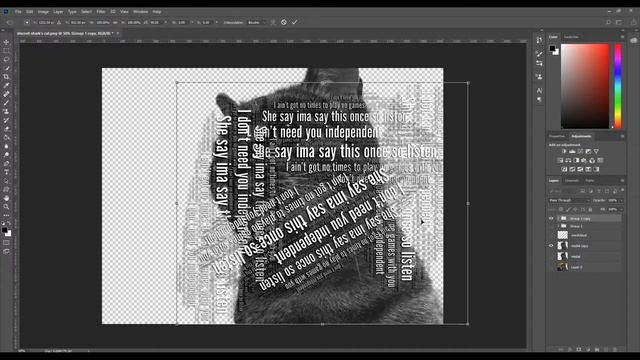This screenshot has width=640, height=360.
Task: Select Layer 0 thumbnail
Action: pos(563,267)
